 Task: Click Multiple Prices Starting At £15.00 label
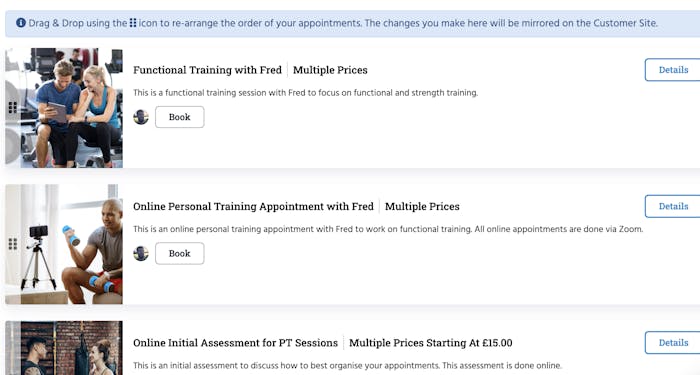coord(431,343)
